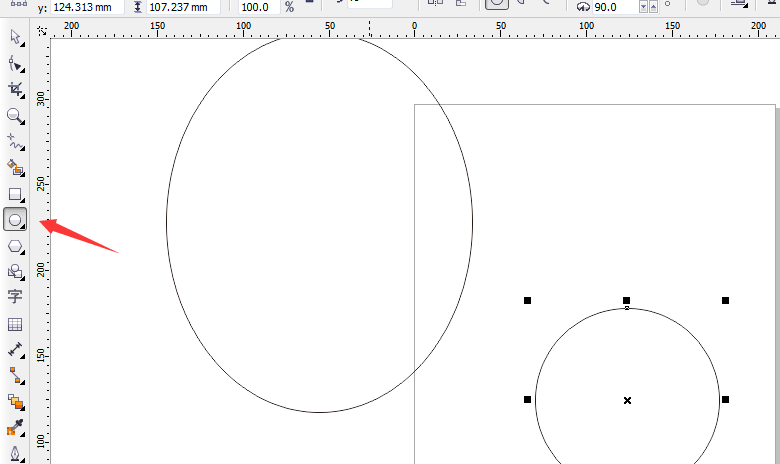Select the Outline Pen tool
Image resolution: width=780 pixels, height=464 pixels.
coord(15,454)
